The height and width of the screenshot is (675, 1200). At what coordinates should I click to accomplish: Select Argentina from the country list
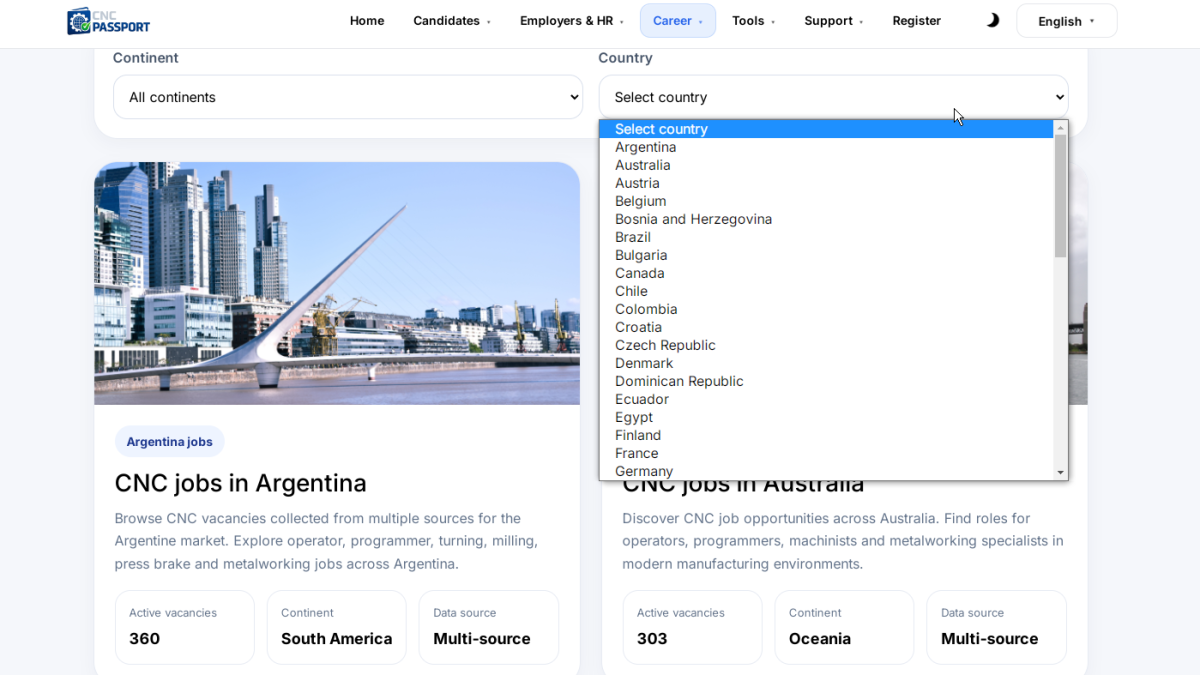826,147
